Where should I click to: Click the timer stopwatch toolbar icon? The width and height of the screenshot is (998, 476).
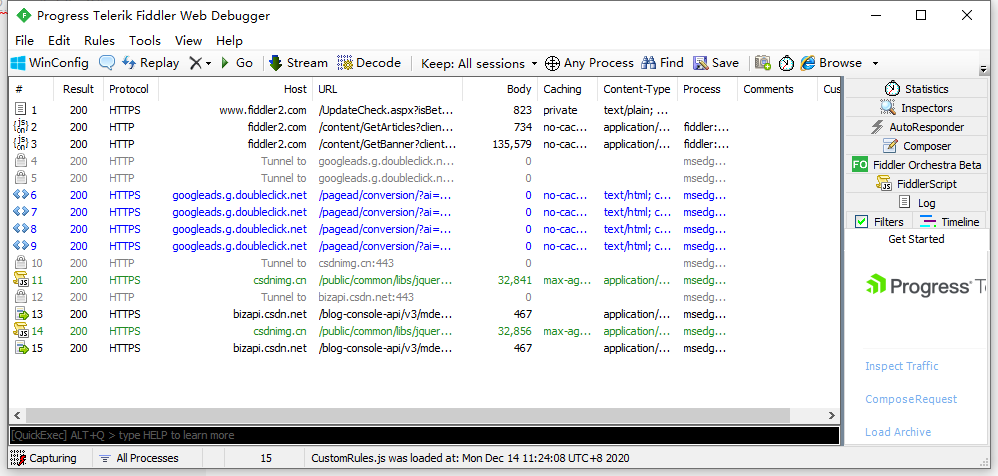787,63
